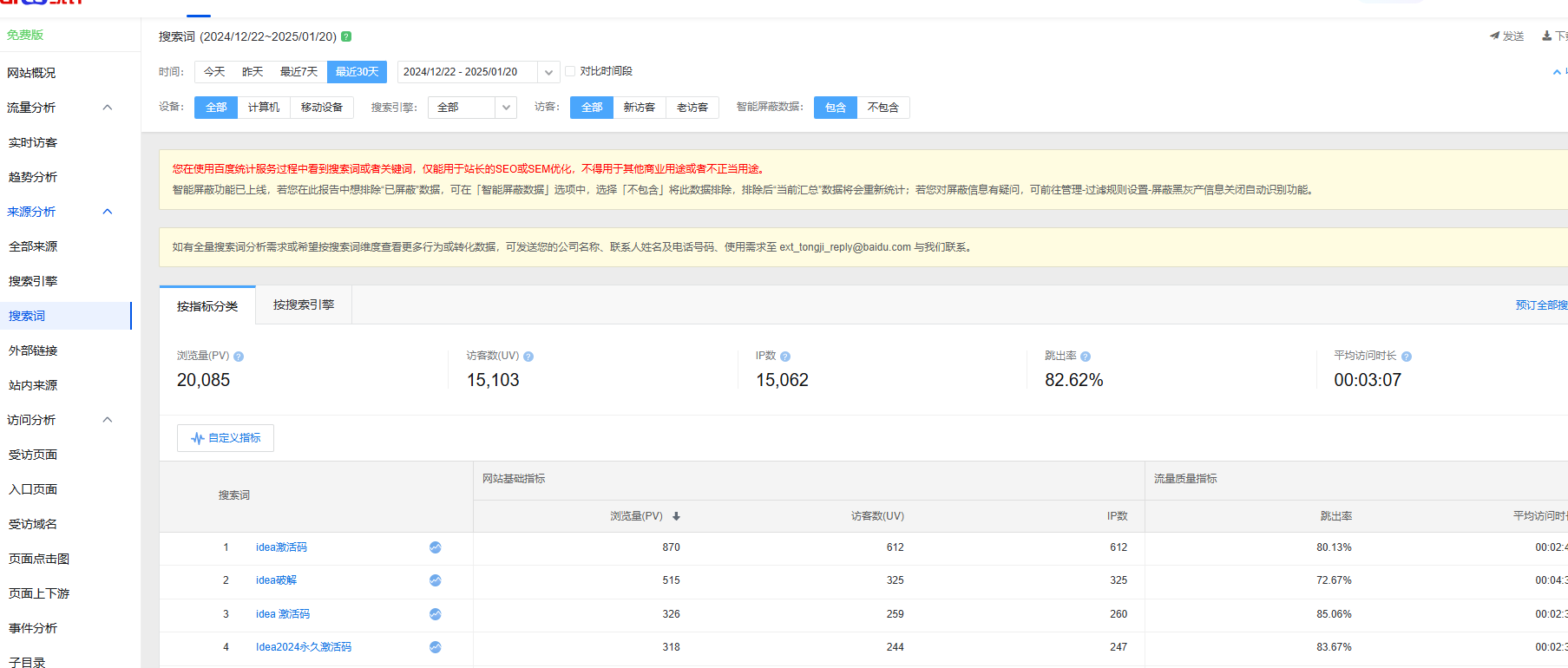Screen dimensions: 1568x668
Task: Open 搜索引擎 in sidebar
Action: (33, 281)
